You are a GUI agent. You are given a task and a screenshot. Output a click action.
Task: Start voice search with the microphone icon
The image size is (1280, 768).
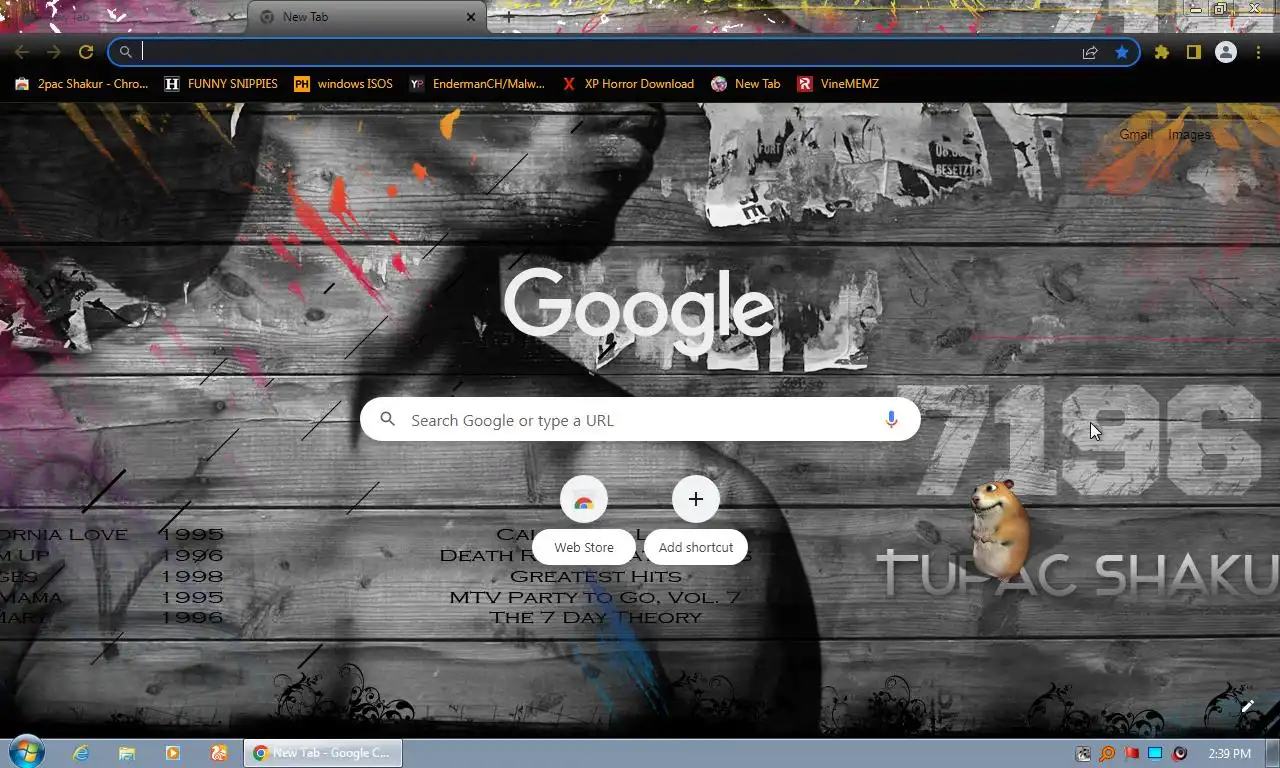[x=891, y=420]
